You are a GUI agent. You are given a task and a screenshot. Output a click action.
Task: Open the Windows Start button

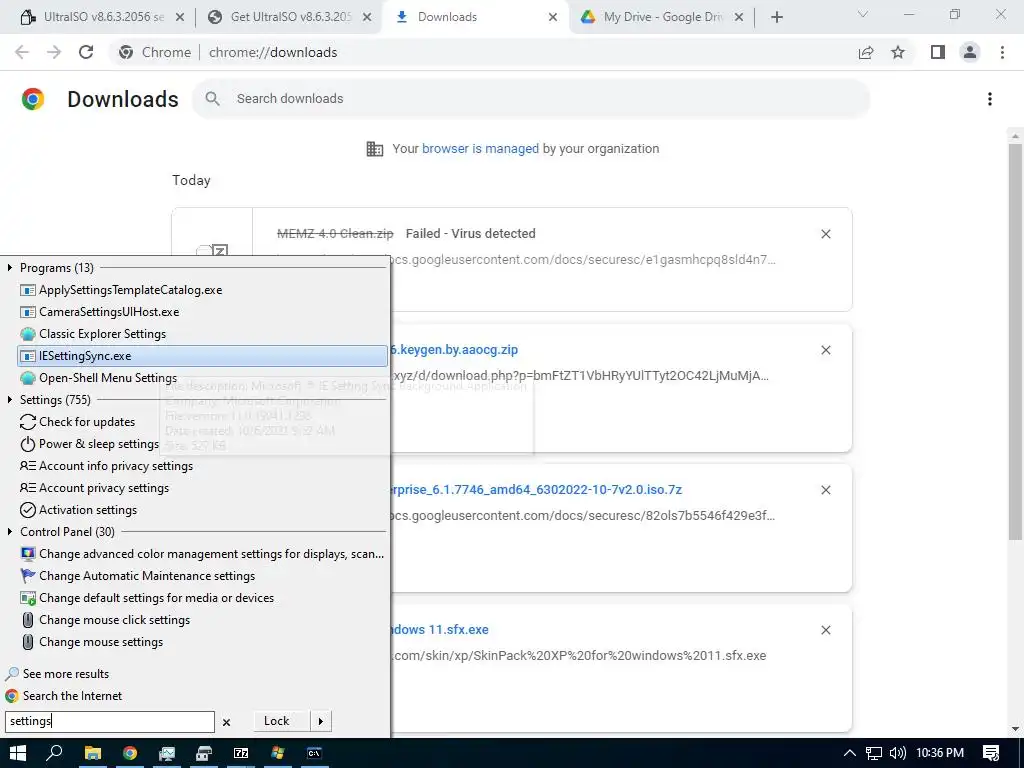point(18,753)
